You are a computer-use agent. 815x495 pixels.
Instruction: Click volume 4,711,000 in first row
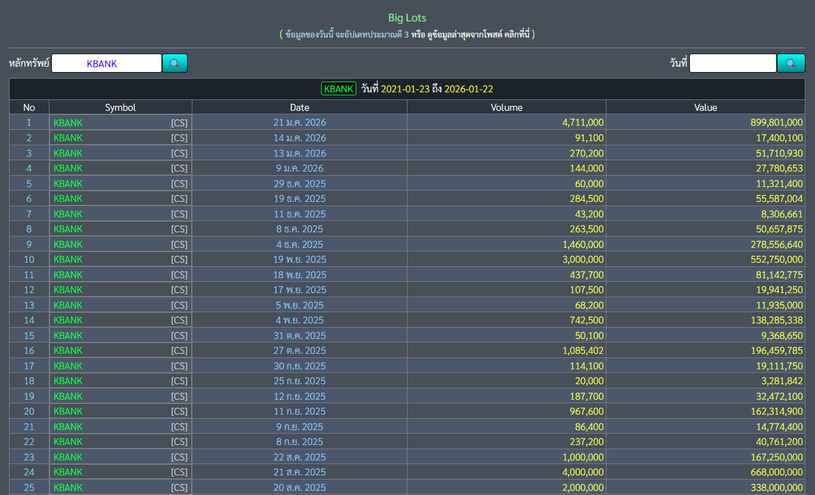(x=576, y=122)
